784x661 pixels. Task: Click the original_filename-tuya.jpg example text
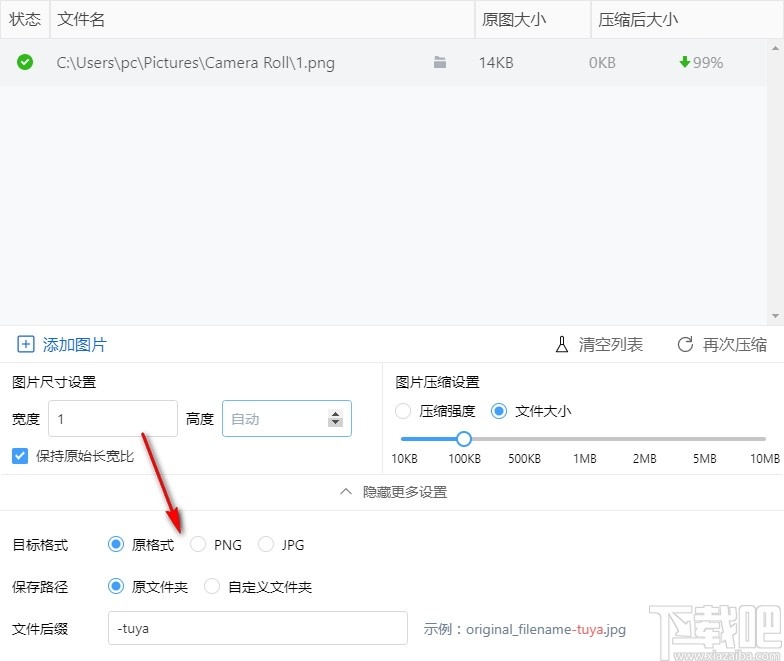[x=546, y=629]
